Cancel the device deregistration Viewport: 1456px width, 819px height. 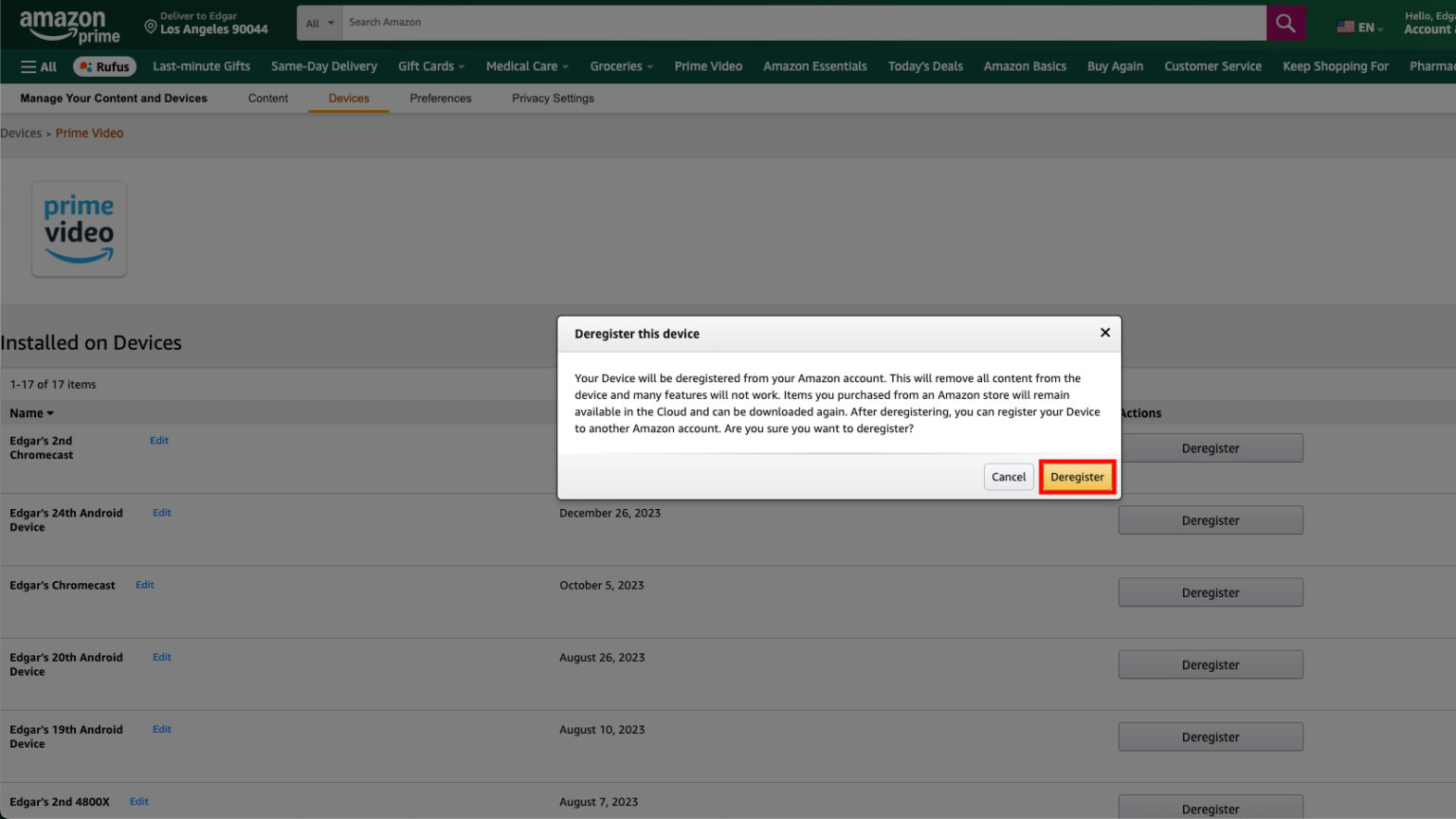[x=1008, y=477]
